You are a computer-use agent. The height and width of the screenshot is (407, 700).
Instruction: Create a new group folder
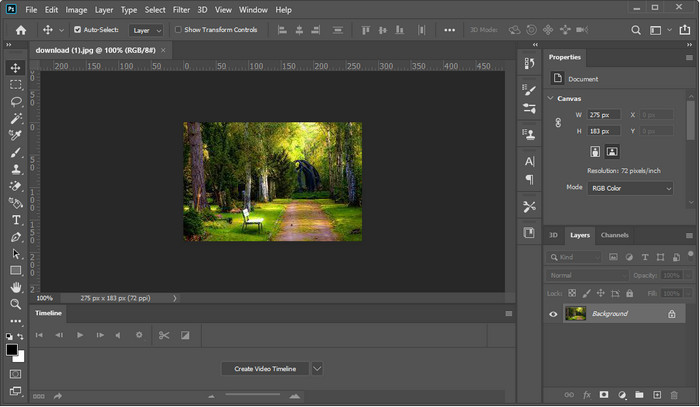639,395
